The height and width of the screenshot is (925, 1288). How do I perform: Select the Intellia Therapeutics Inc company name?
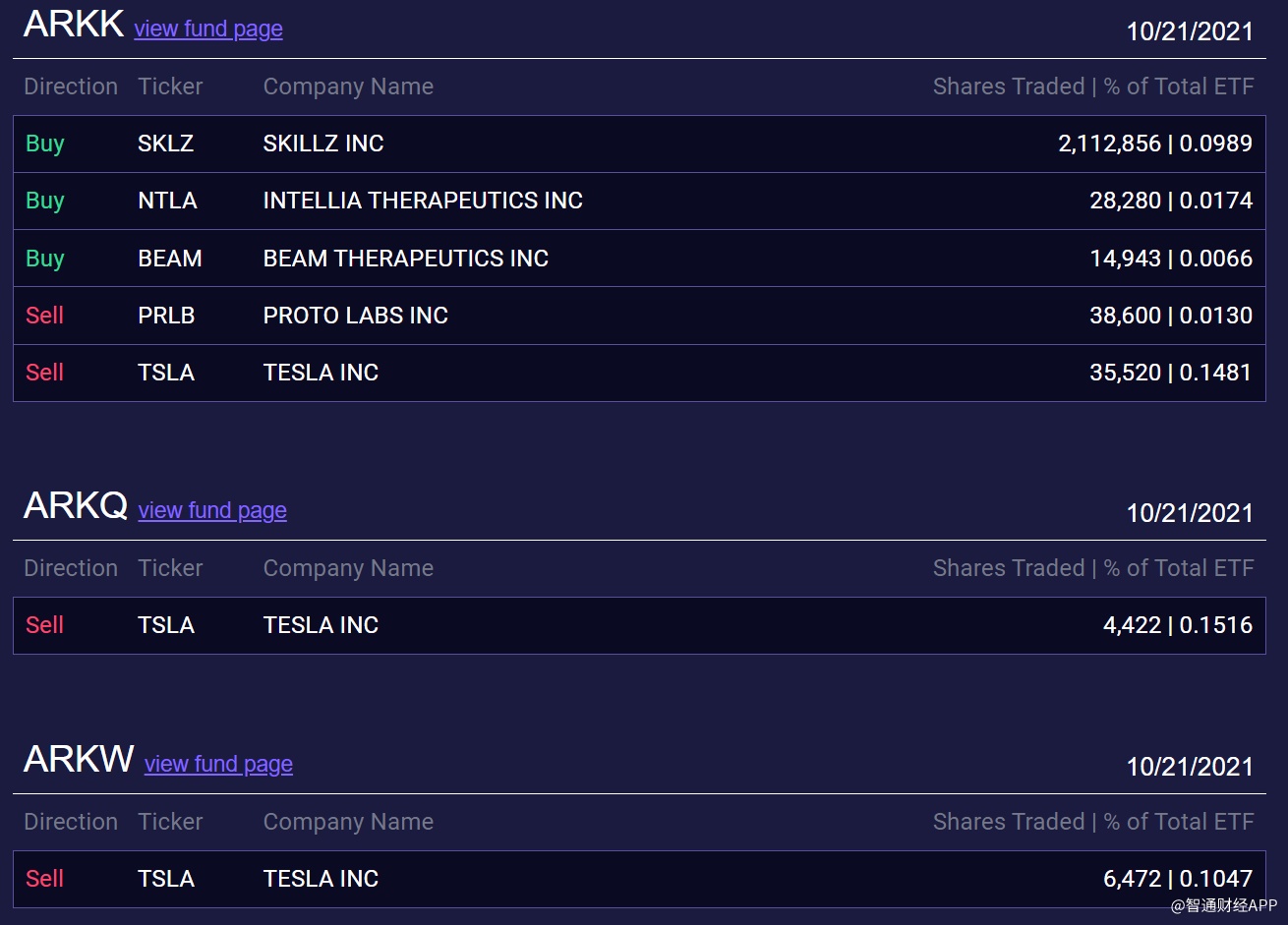(x=423, y=201)
